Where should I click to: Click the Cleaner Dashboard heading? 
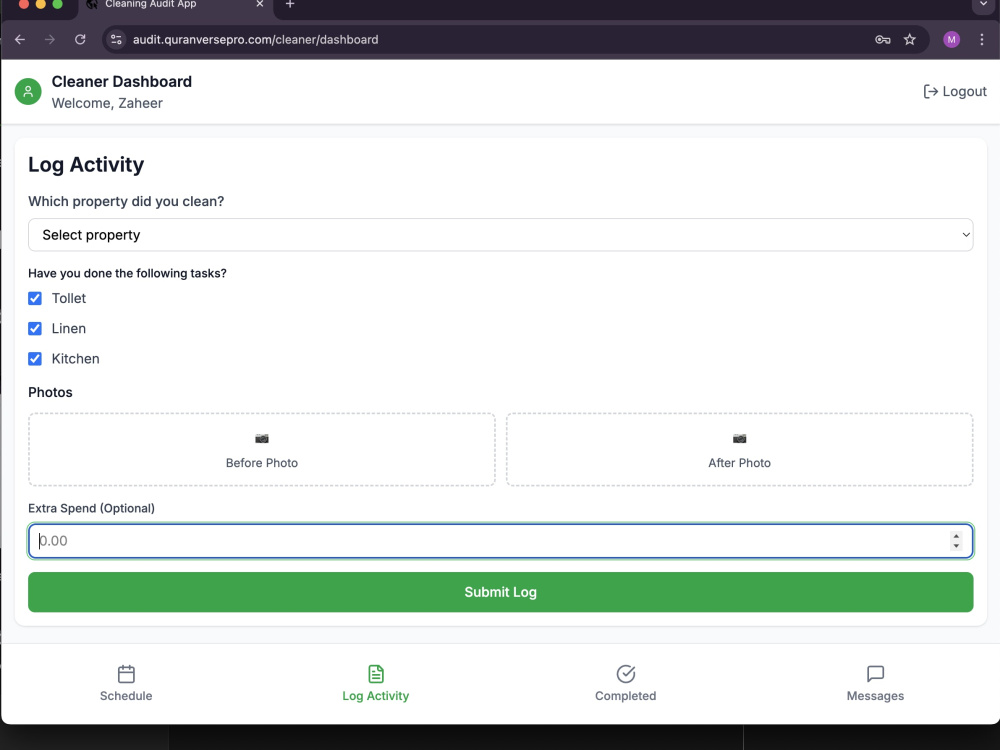pyautogui.click(x=122, y=82)
